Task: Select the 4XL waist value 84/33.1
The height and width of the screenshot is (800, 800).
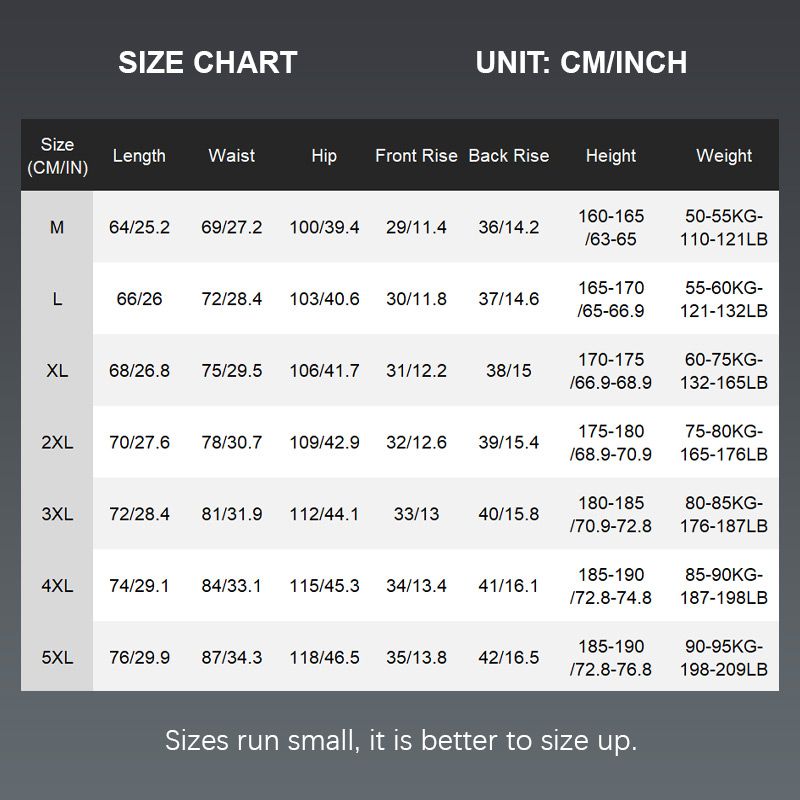Action: click(231, 586)
